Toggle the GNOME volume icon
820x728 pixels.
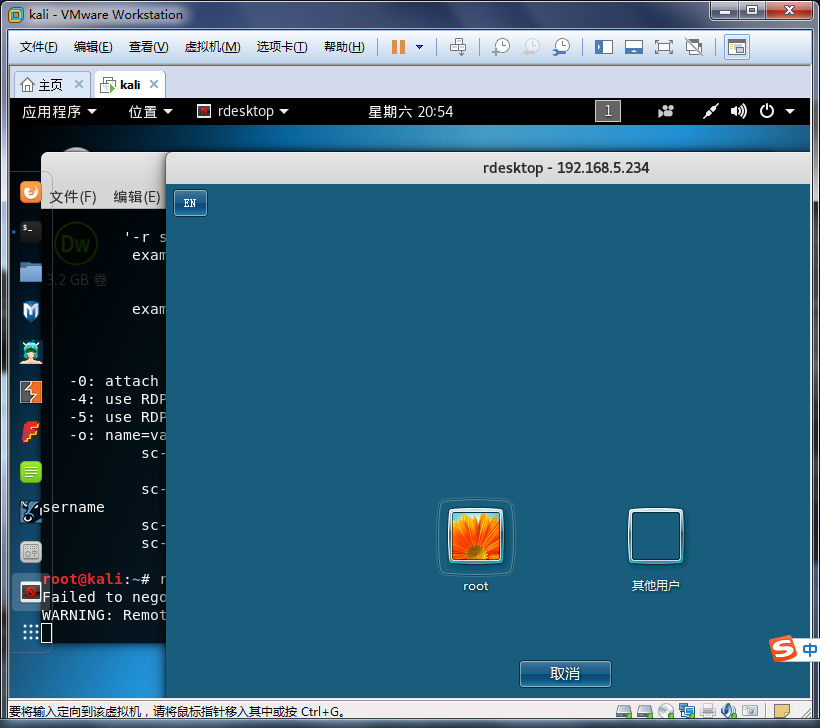coord(739,111)
